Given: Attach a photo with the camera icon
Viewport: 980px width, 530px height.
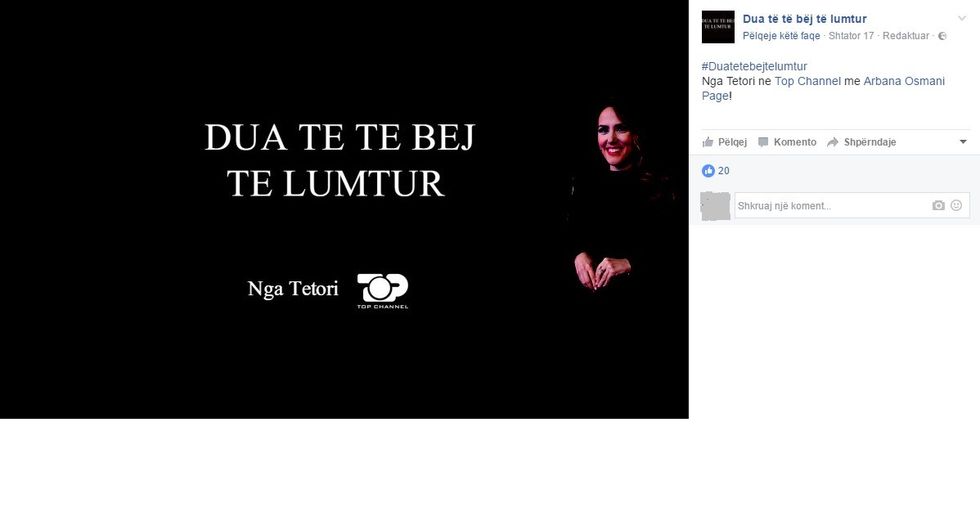Looking at the screenshot, I should coord(938,205).
